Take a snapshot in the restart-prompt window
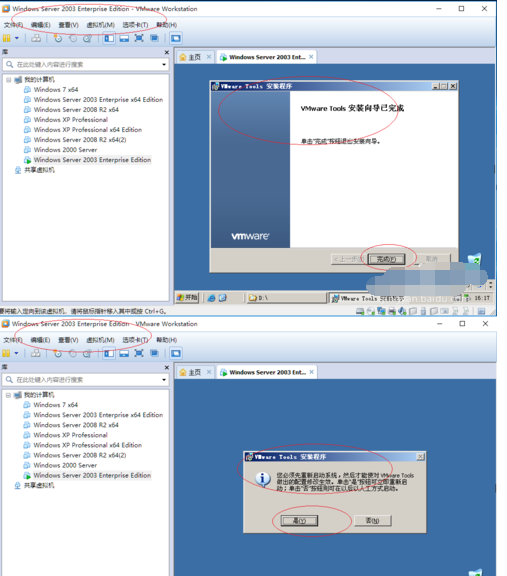The height and width of the screenshot is (576, 507). (x=58, y=353)
